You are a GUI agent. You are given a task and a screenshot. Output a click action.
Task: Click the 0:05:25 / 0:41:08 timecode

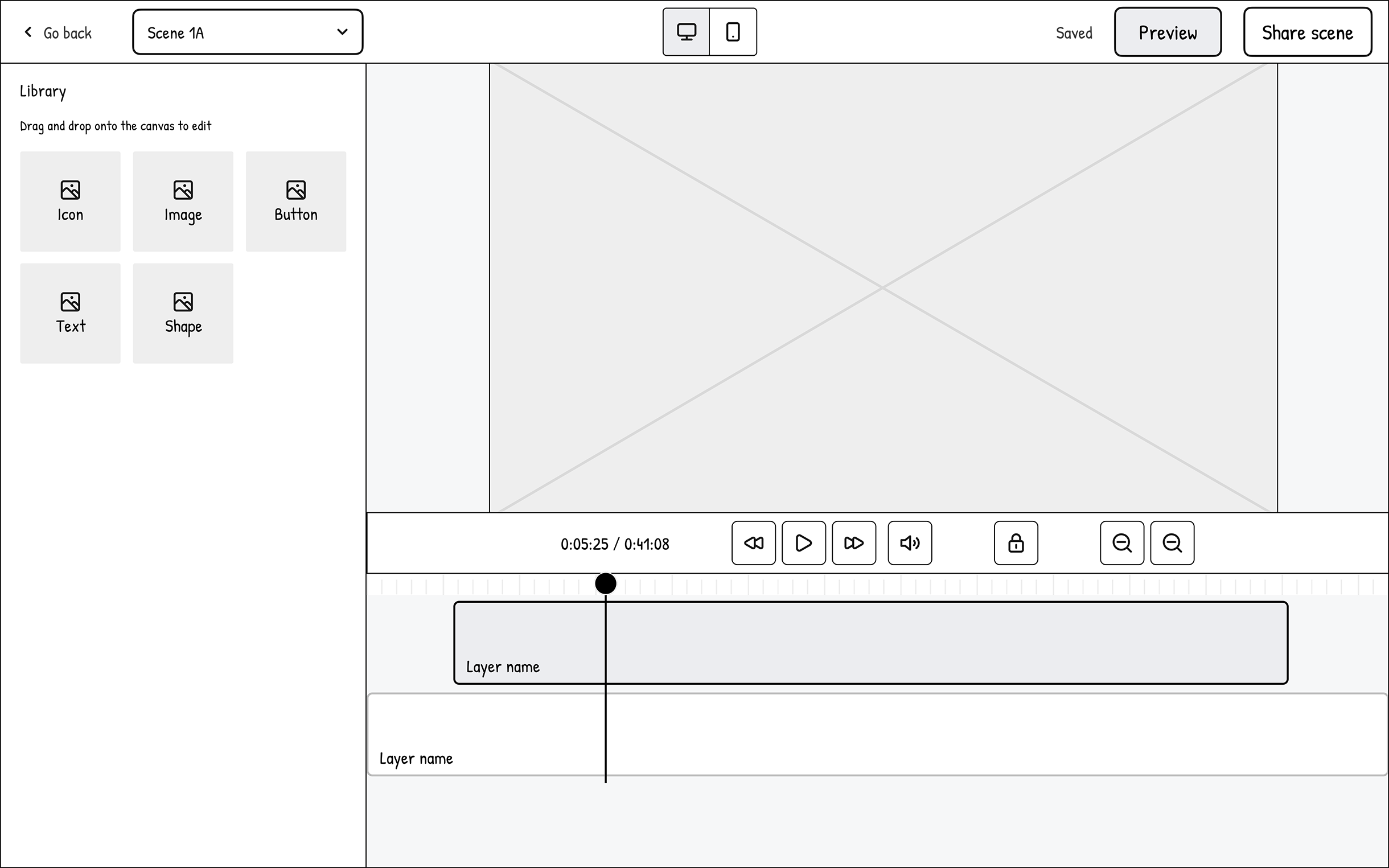point(615,544)
